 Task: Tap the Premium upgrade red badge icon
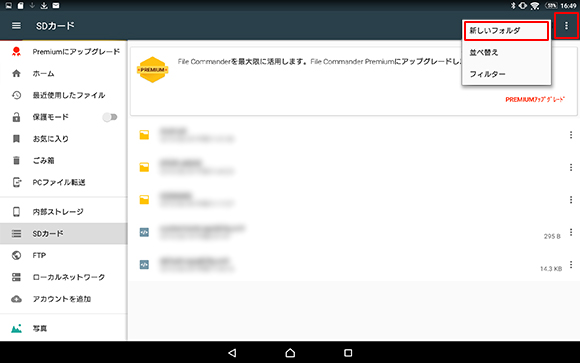(x=16, y=51)
